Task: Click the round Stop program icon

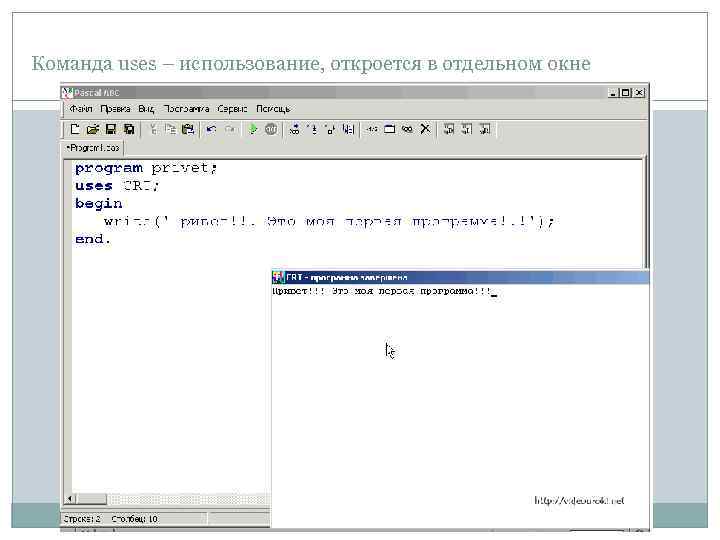Action: (271, 129)
